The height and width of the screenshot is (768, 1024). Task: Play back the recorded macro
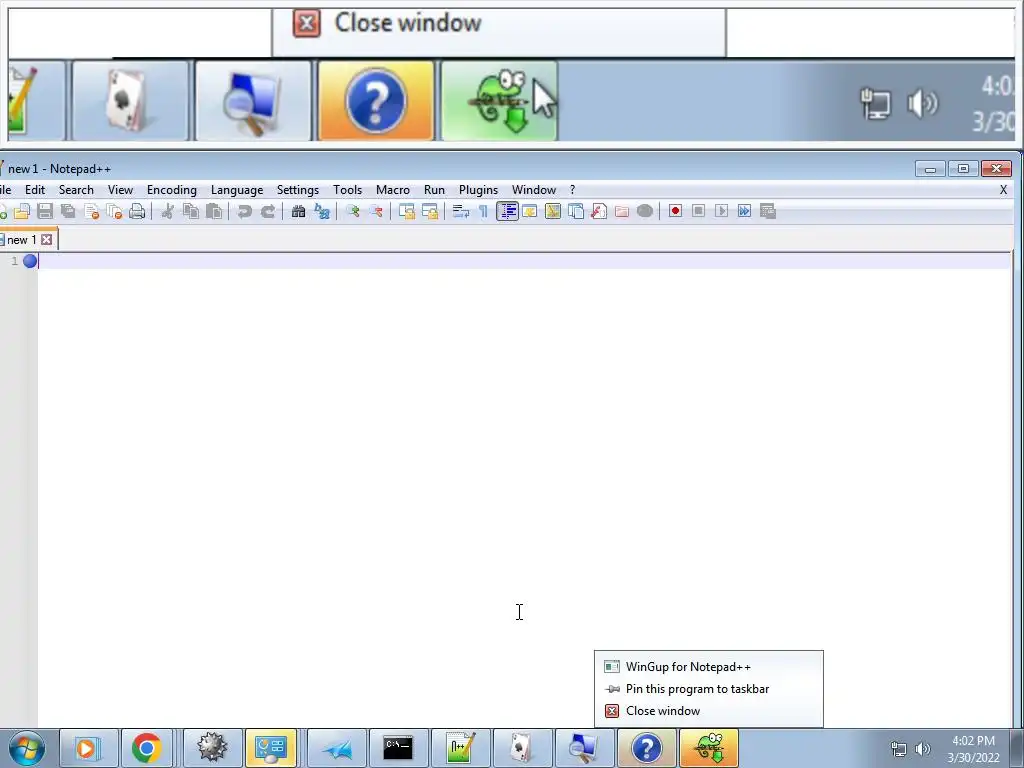coord(721,211)
